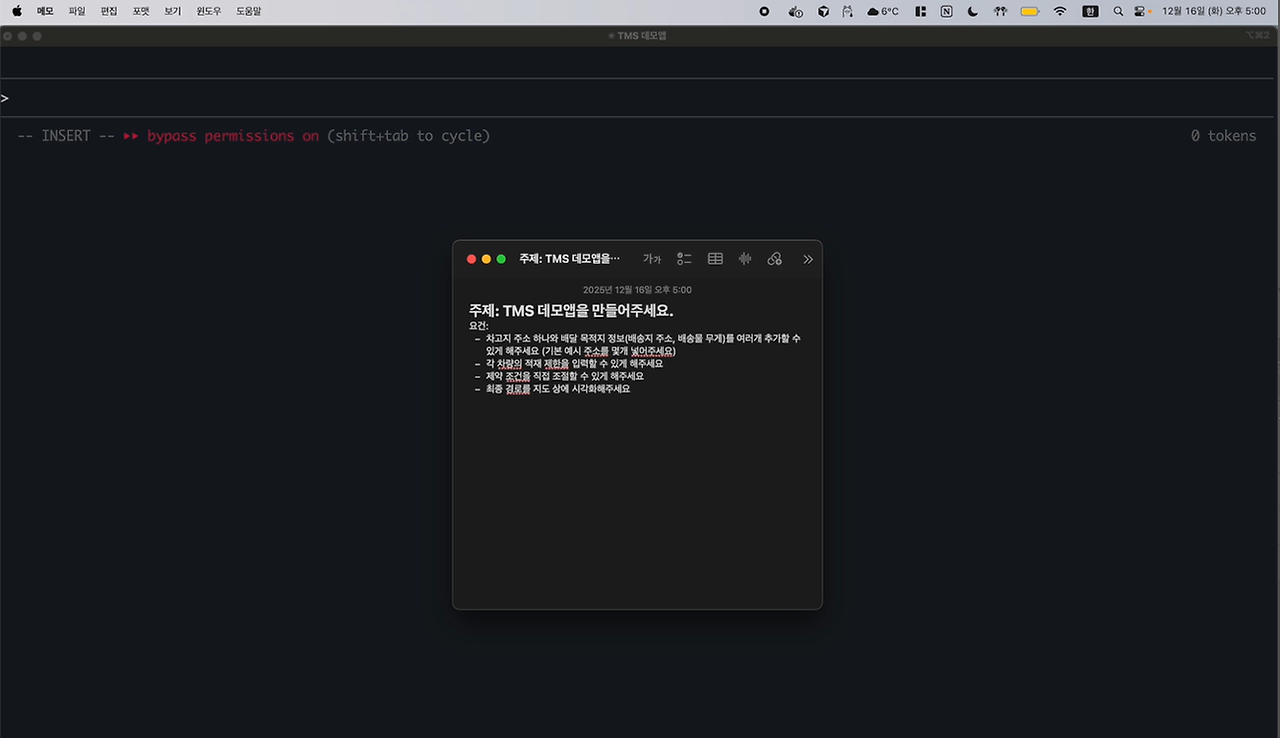Open the 보기 menu

[173, 11]
